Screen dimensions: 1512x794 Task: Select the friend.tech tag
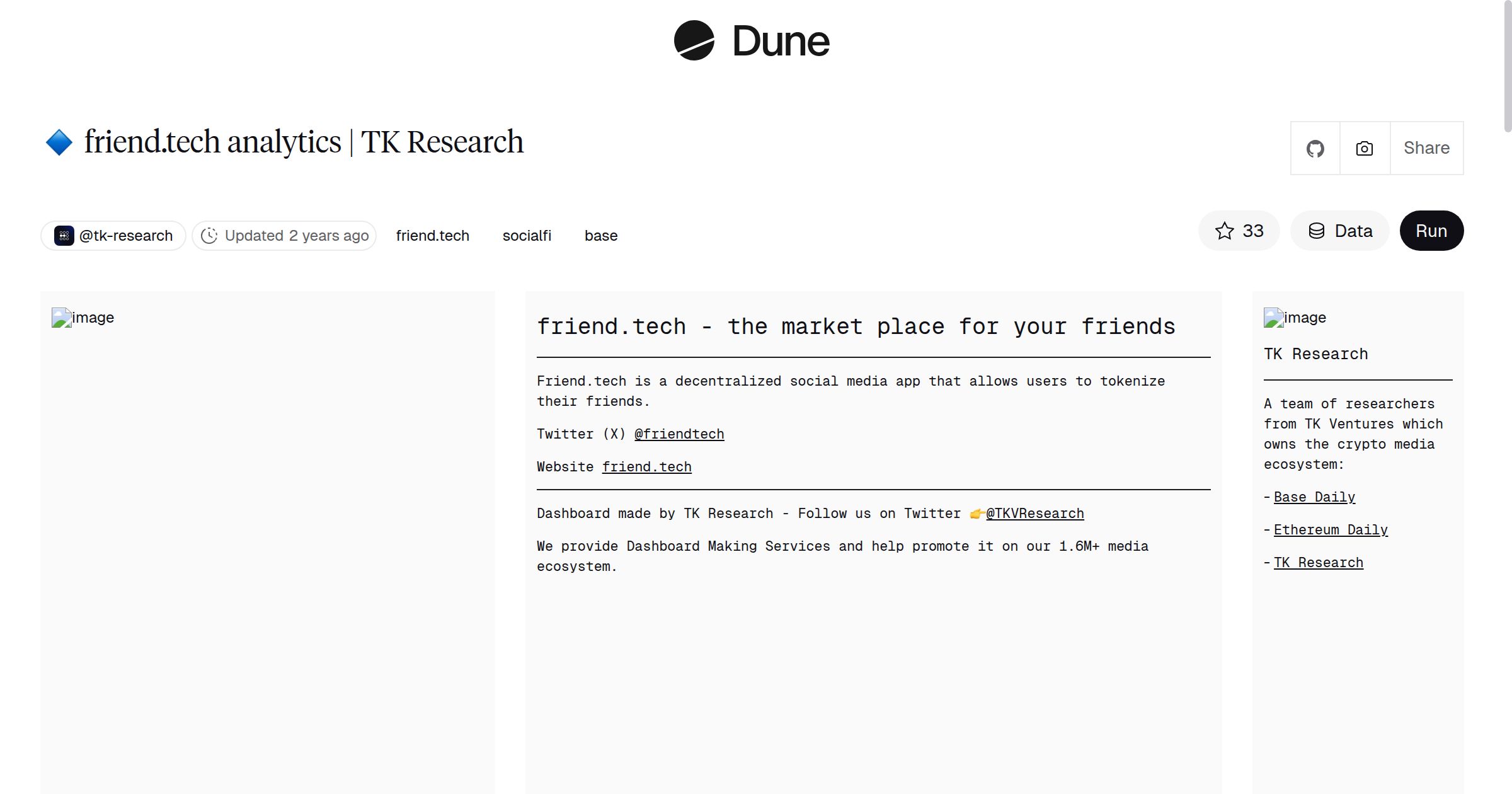click(432, 236)
